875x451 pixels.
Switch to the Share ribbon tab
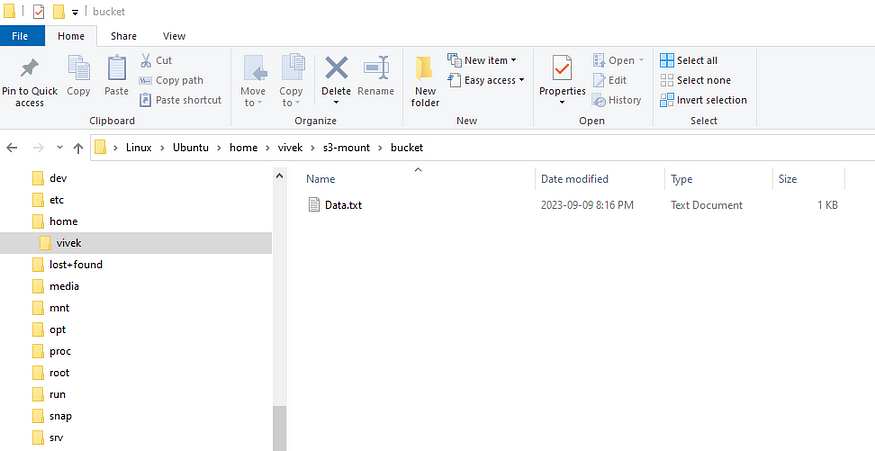(123, 36)
